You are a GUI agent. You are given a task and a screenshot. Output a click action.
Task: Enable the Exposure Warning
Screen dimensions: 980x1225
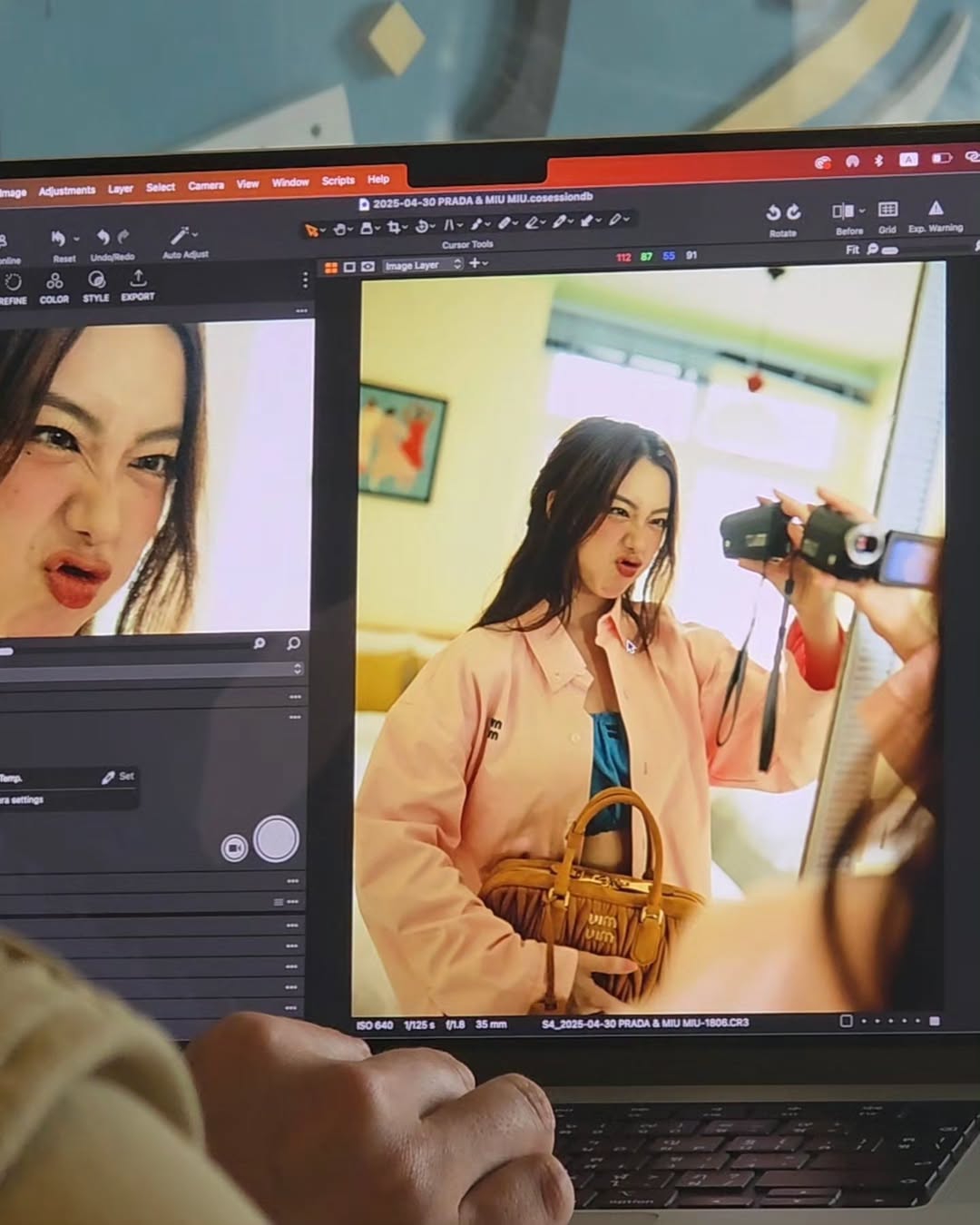(936, 209)
